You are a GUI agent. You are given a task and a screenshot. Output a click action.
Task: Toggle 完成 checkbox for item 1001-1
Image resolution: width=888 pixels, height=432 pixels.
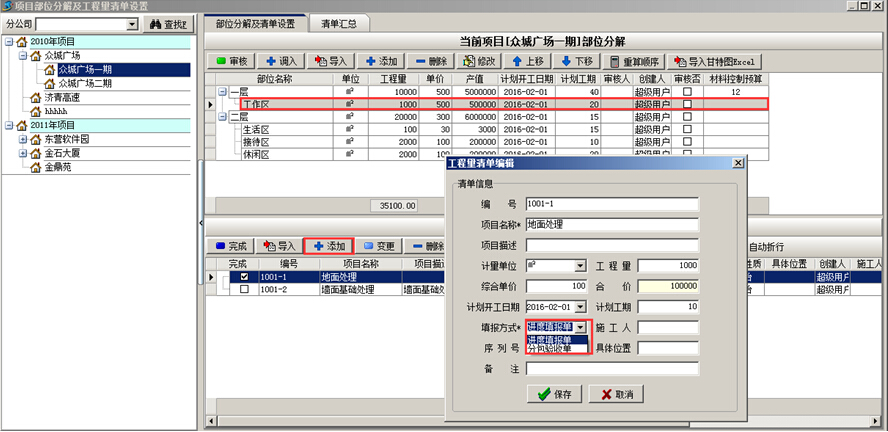(x=245, y=277)
